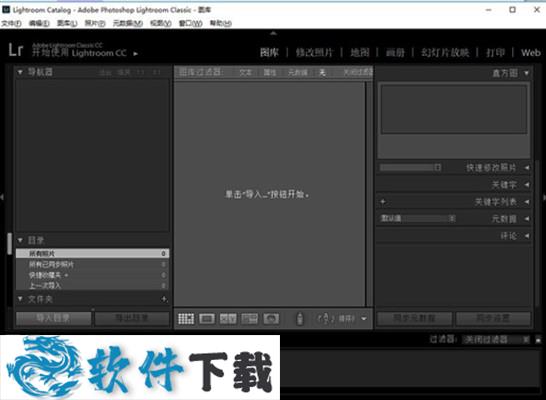Open the 视图(V) menu
546x400 pixels.
click(x=161, y=23)
